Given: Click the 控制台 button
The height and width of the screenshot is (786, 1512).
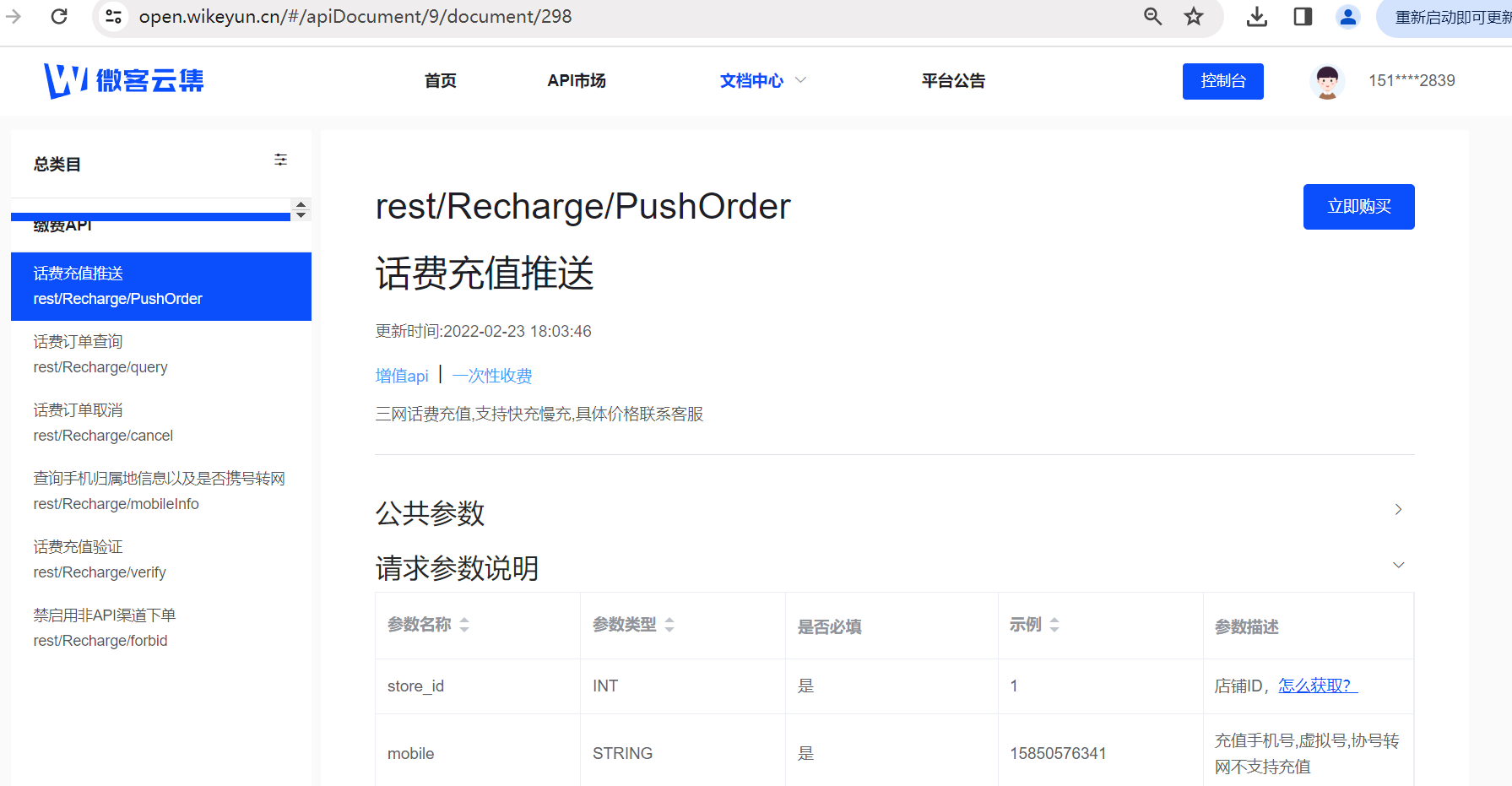Looking at the screenshot, I should [x=1222, y=81].
